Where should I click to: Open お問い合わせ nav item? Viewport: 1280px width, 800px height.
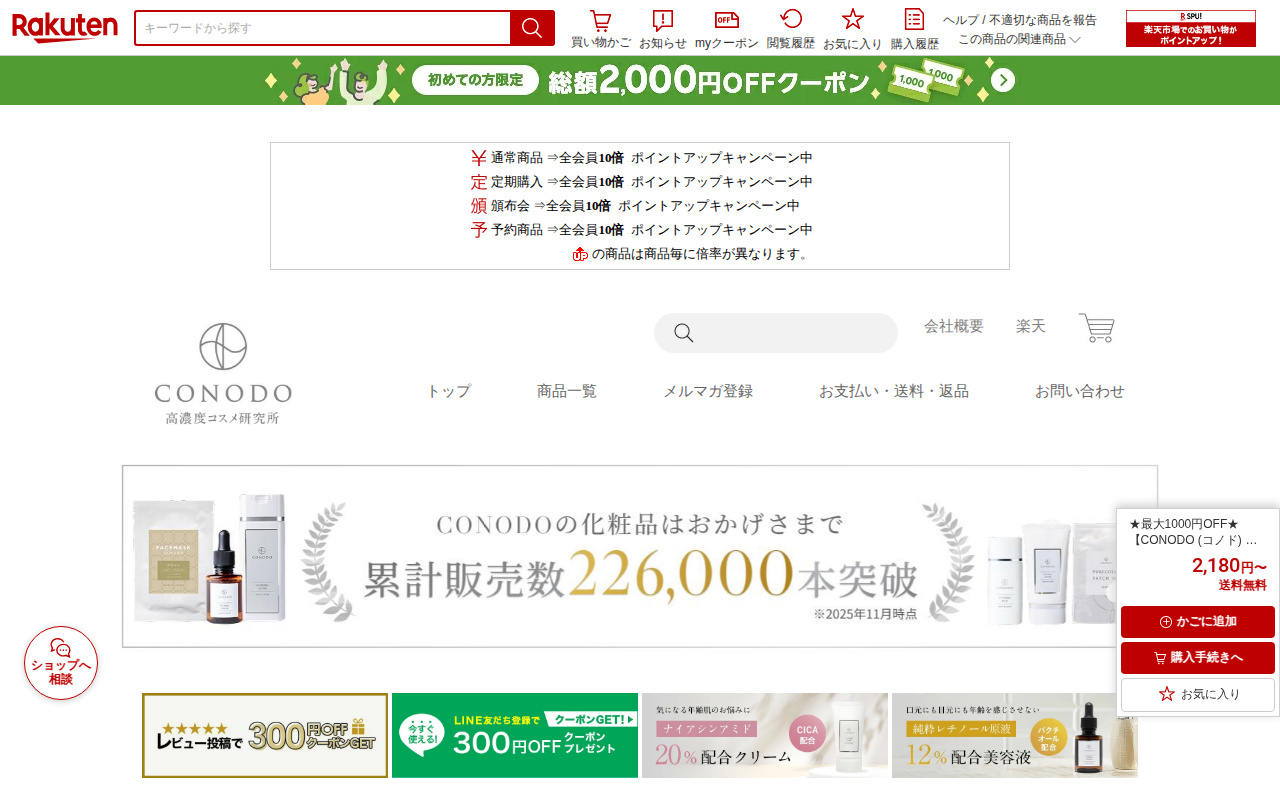[x=1080, y=391]
